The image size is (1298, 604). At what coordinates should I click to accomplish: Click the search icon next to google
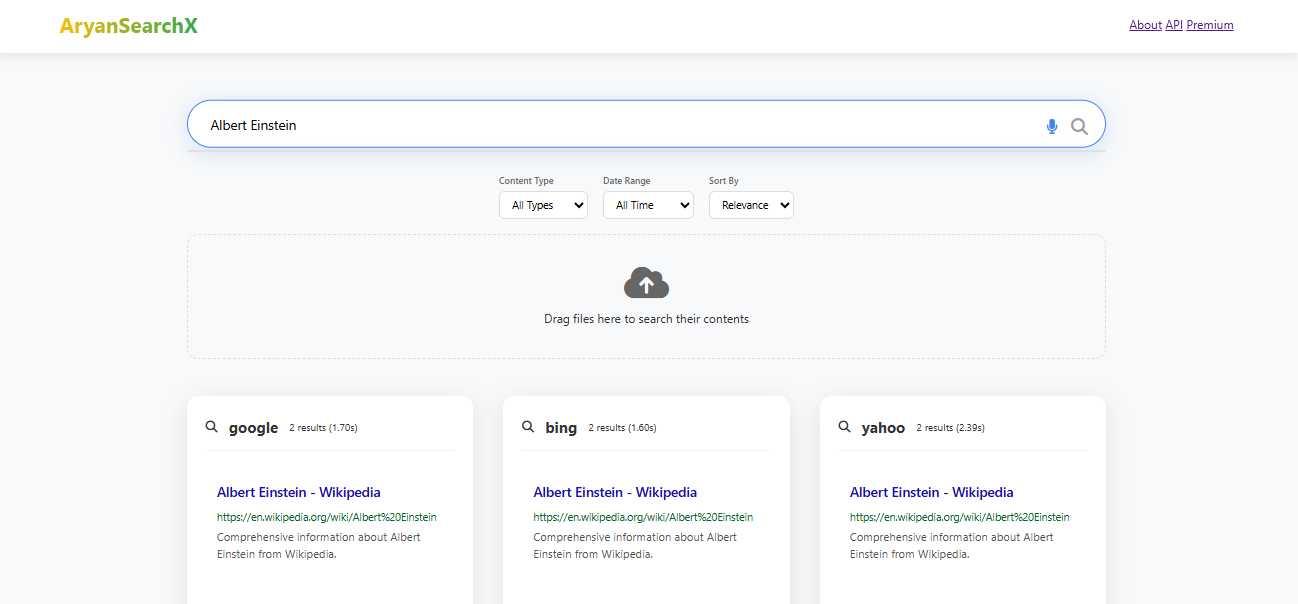211,426
